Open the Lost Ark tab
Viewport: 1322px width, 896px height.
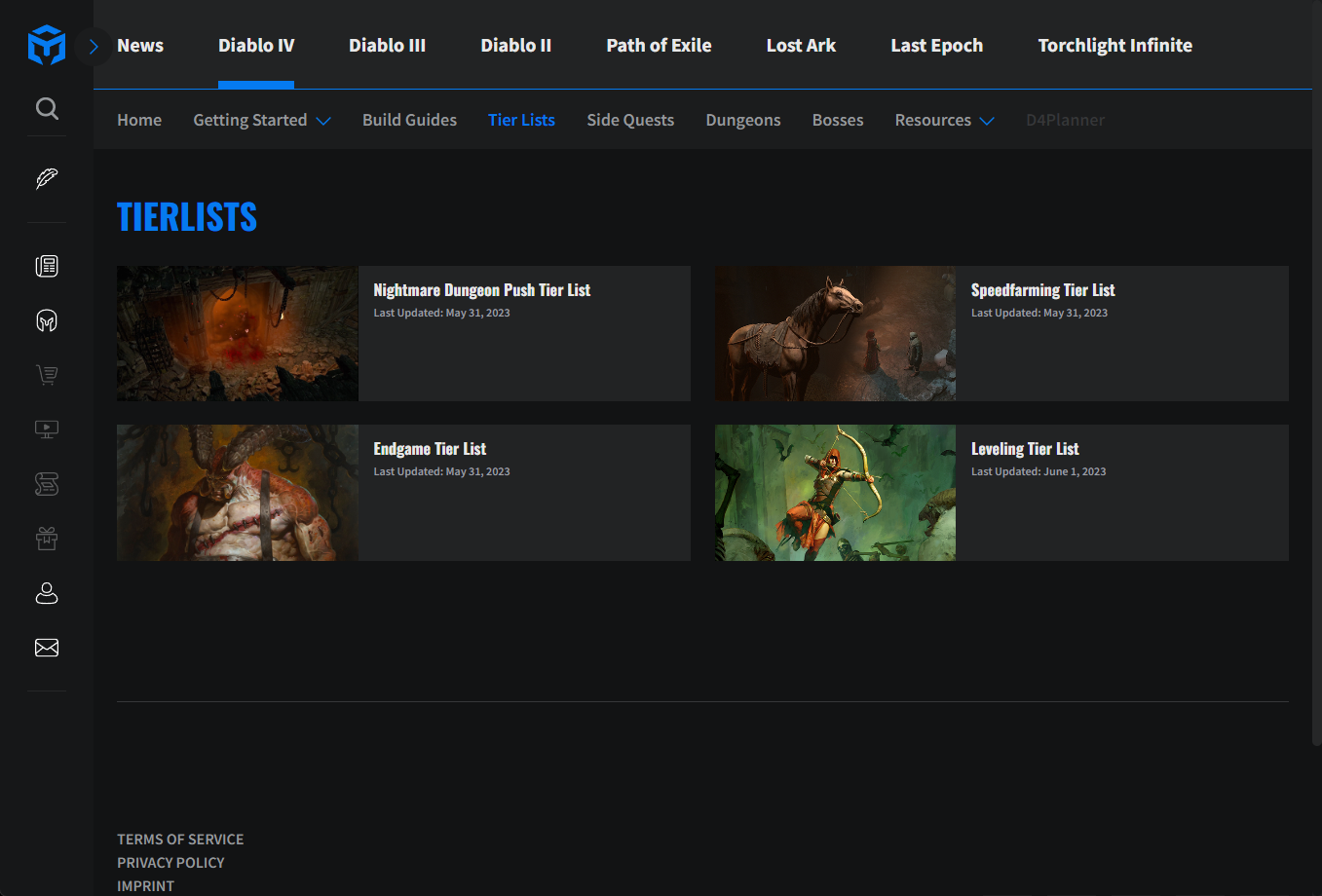pyautogui.click(x=801, y=46)
